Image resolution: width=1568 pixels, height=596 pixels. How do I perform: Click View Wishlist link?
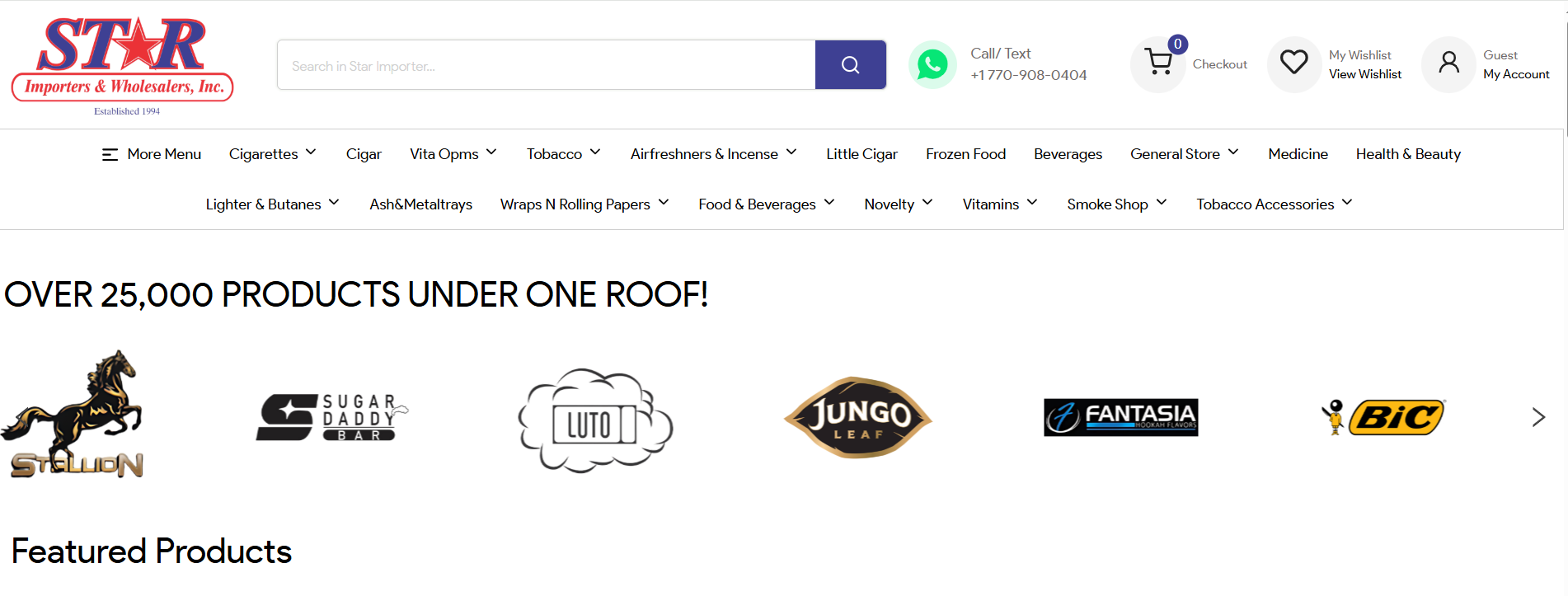click(1364, 74)
